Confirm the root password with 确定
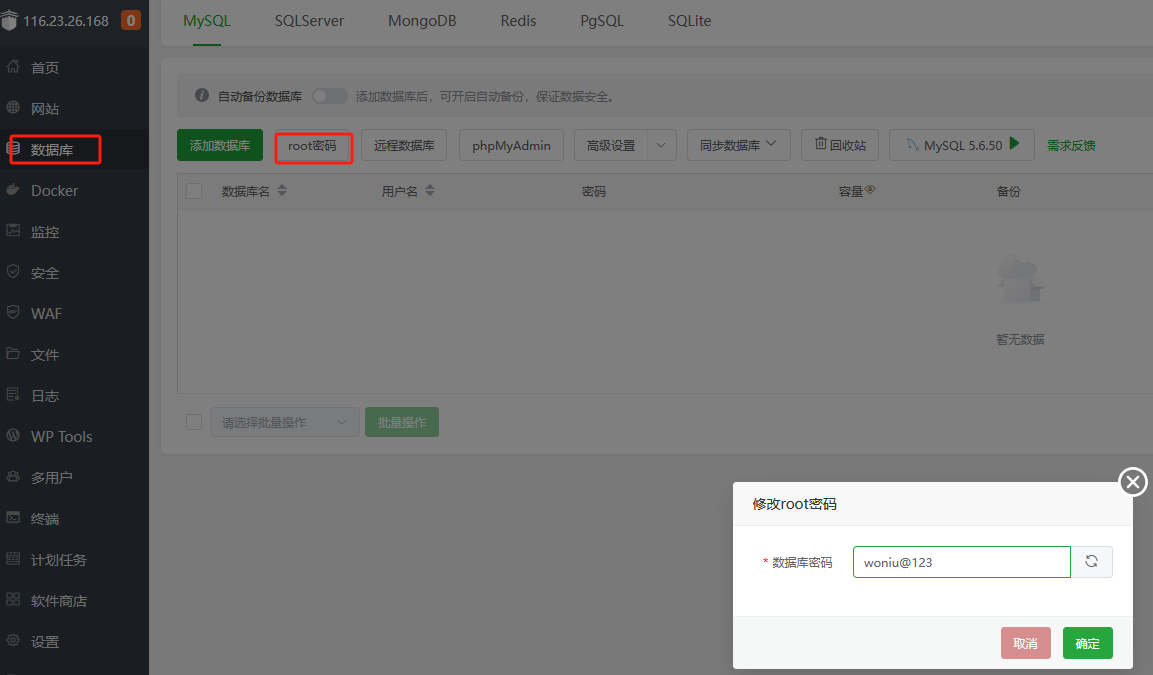Viewport: 1153px width, 675px height. point(1087,643)
